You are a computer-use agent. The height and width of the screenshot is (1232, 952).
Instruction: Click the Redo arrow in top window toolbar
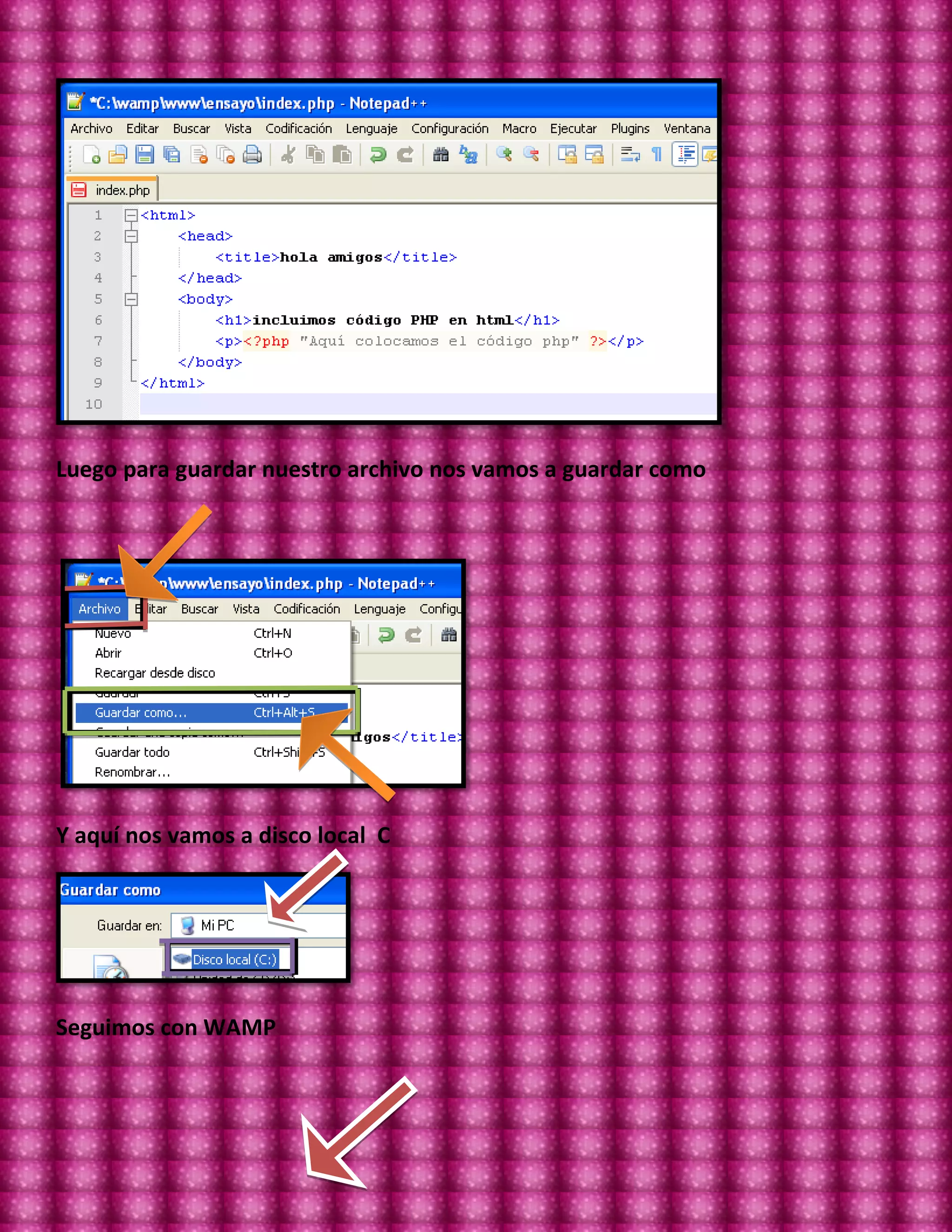(405, 154)
